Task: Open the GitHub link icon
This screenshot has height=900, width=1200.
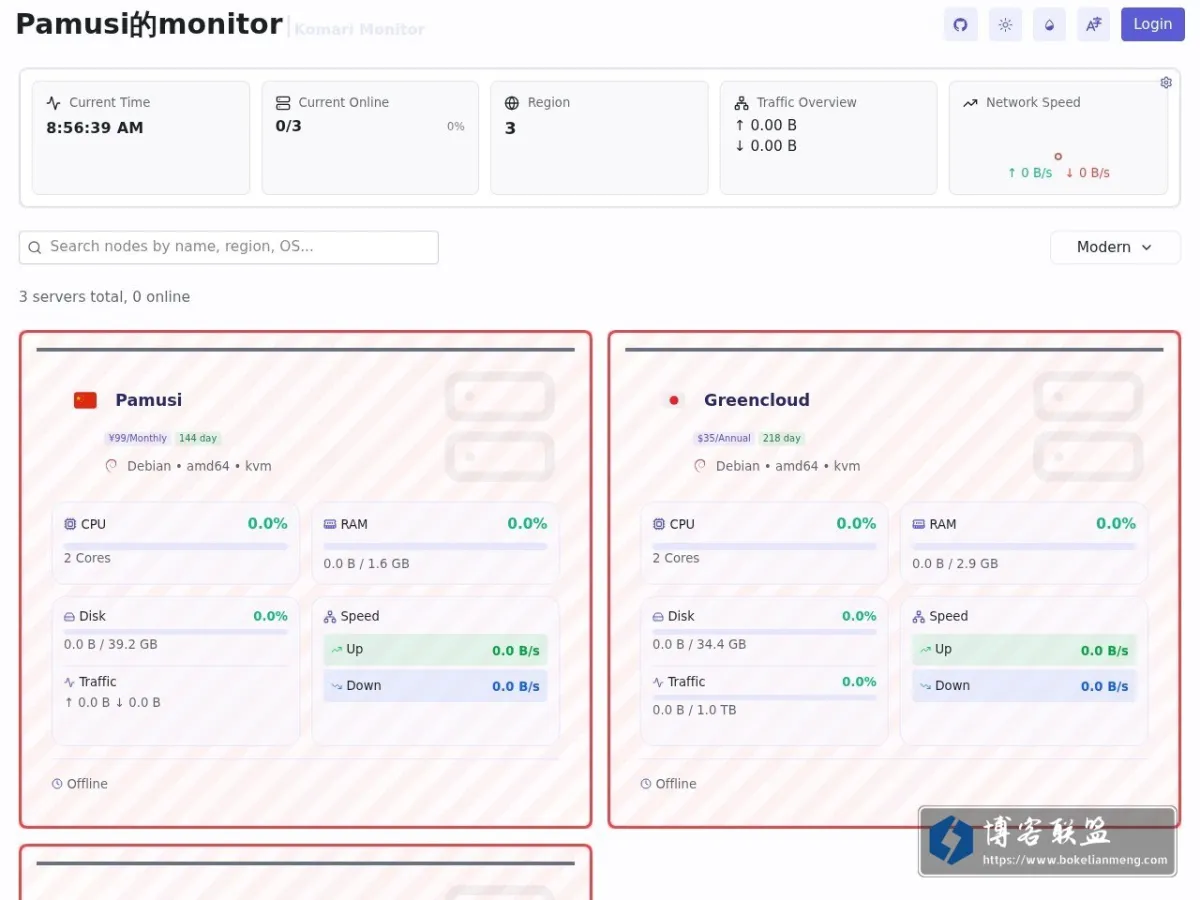Action: (960, 25)
